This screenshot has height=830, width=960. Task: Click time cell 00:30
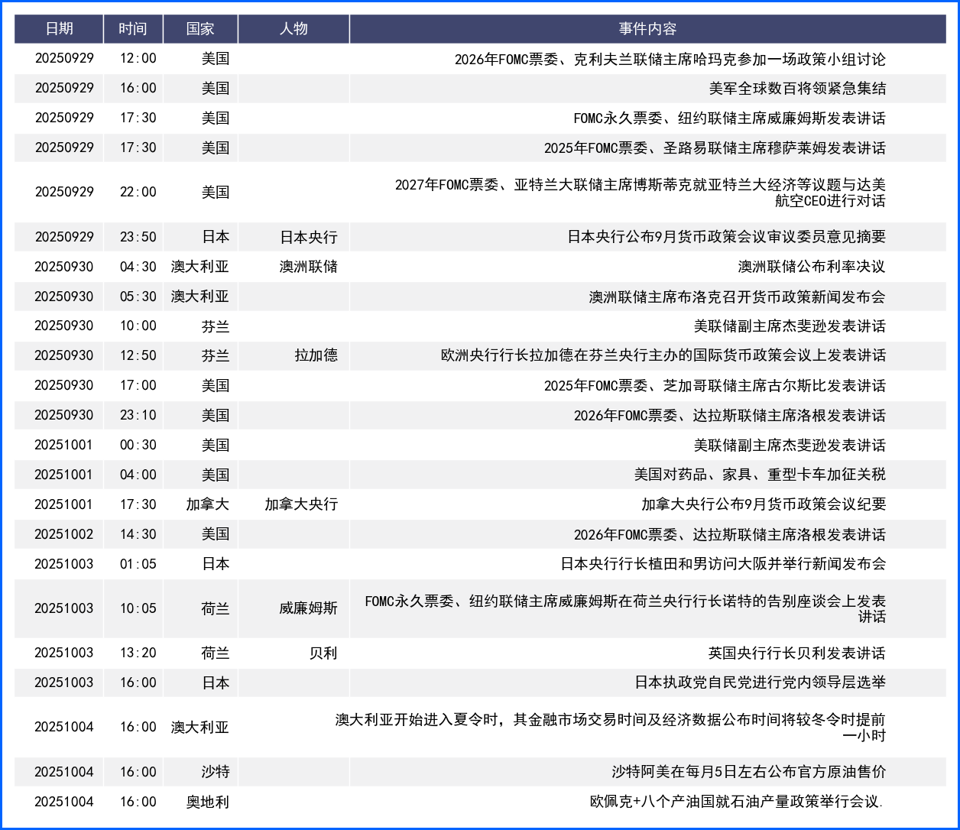coord(138,445)
